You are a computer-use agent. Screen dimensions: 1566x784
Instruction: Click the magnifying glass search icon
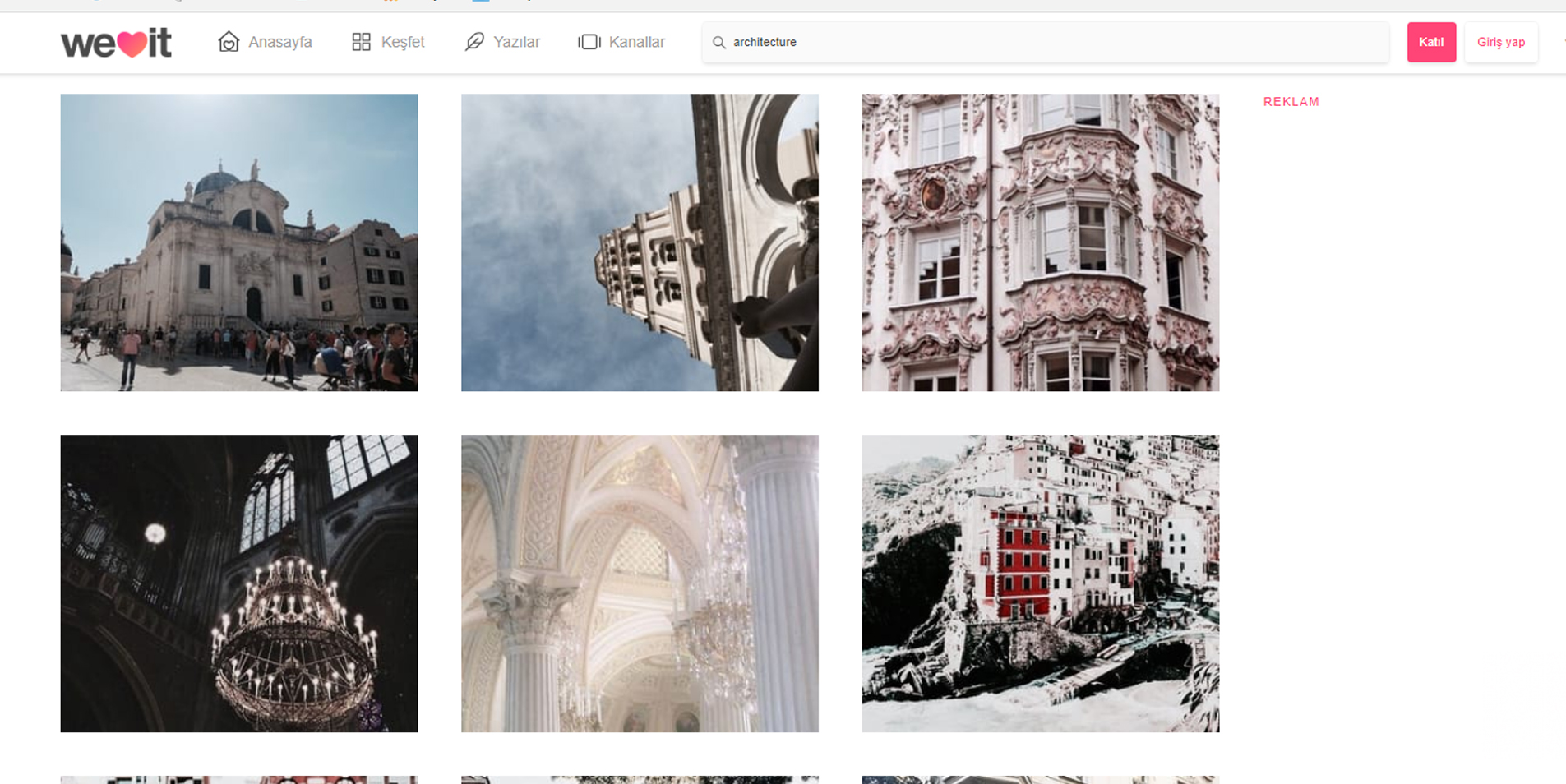pos(718,42)
